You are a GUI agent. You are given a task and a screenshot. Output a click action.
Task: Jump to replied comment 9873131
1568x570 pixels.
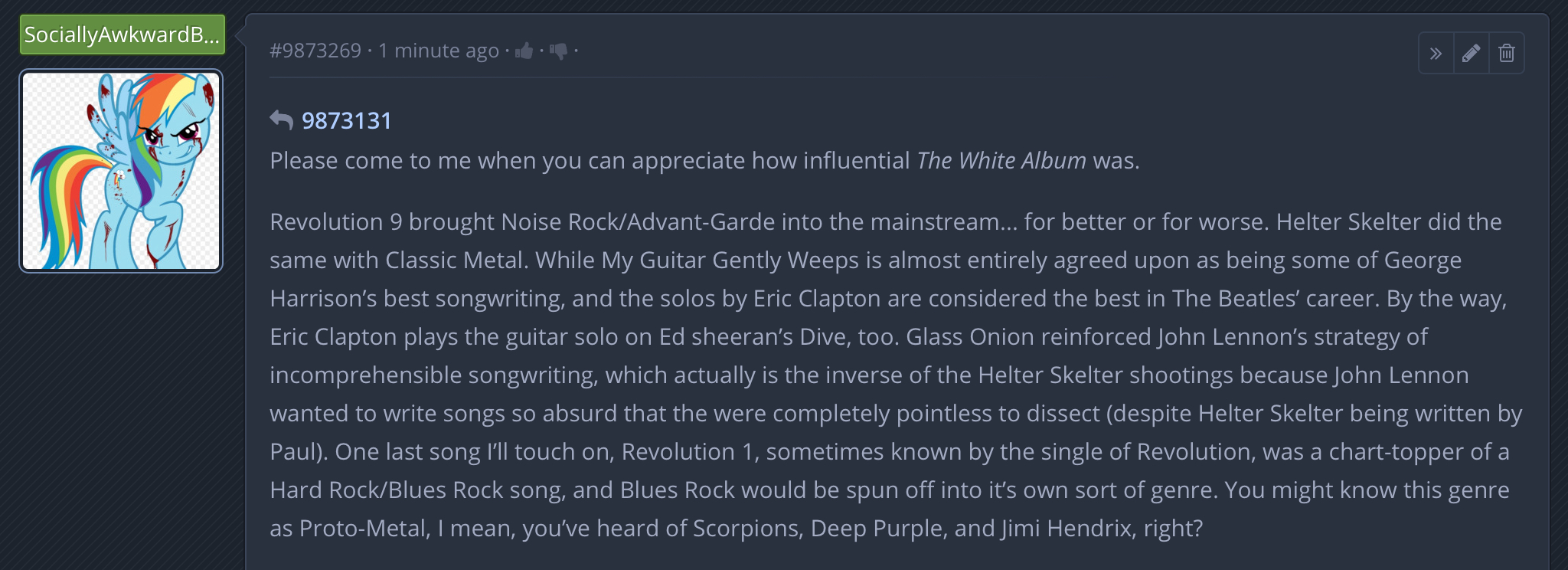click(346, 120)
